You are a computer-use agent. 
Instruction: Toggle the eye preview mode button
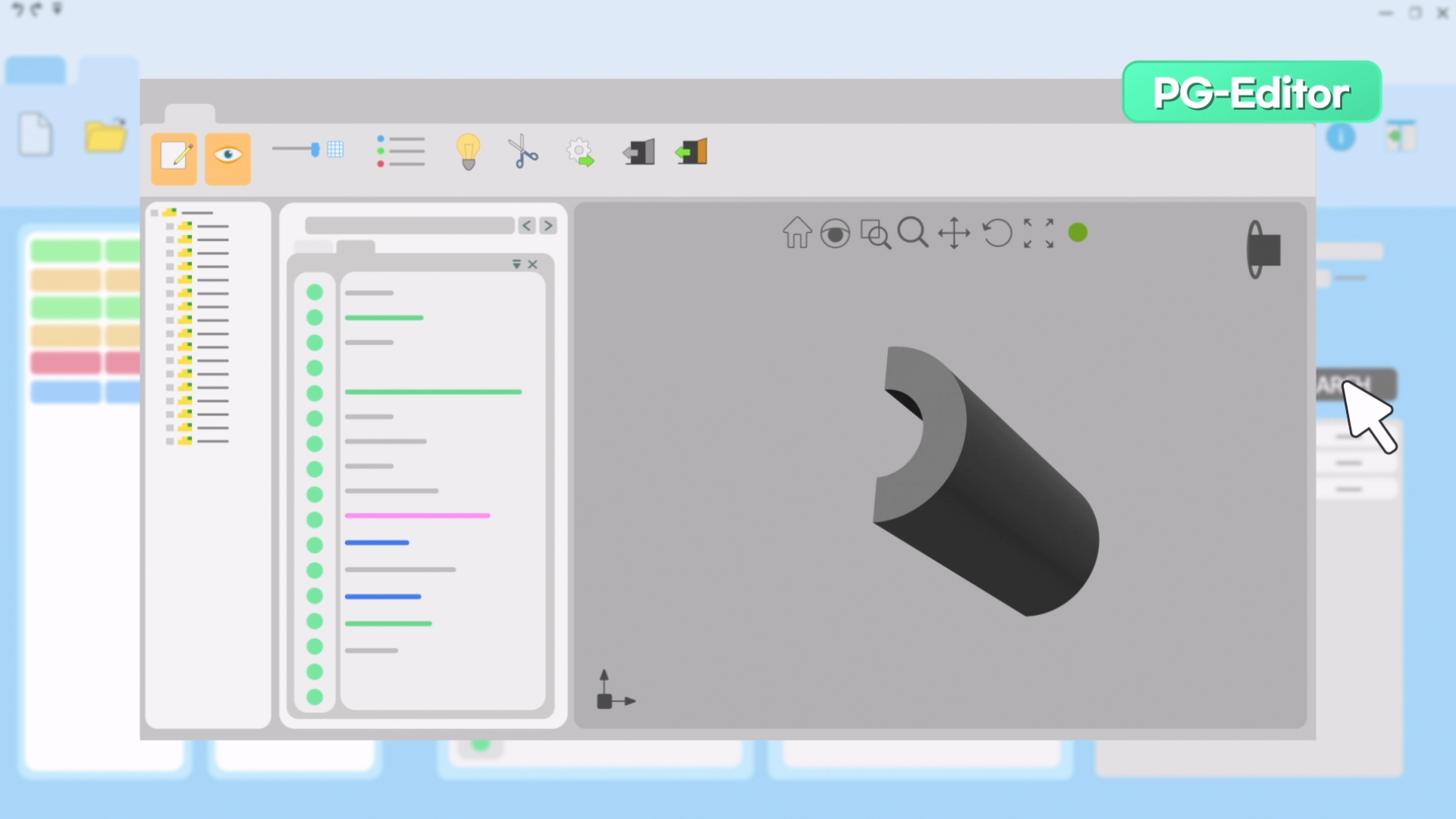(227, 157)
